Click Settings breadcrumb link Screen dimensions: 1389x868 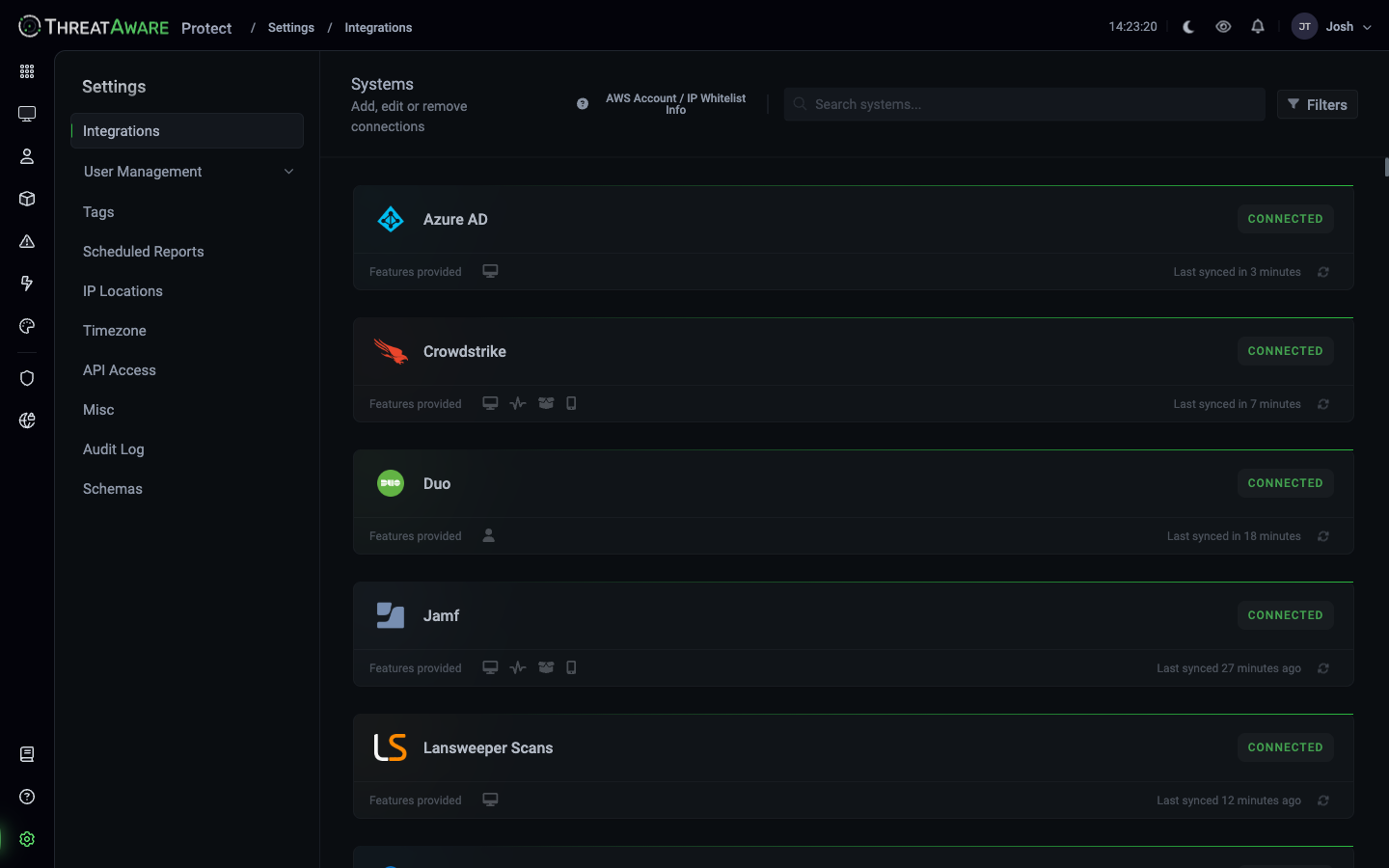click(291, 28)
